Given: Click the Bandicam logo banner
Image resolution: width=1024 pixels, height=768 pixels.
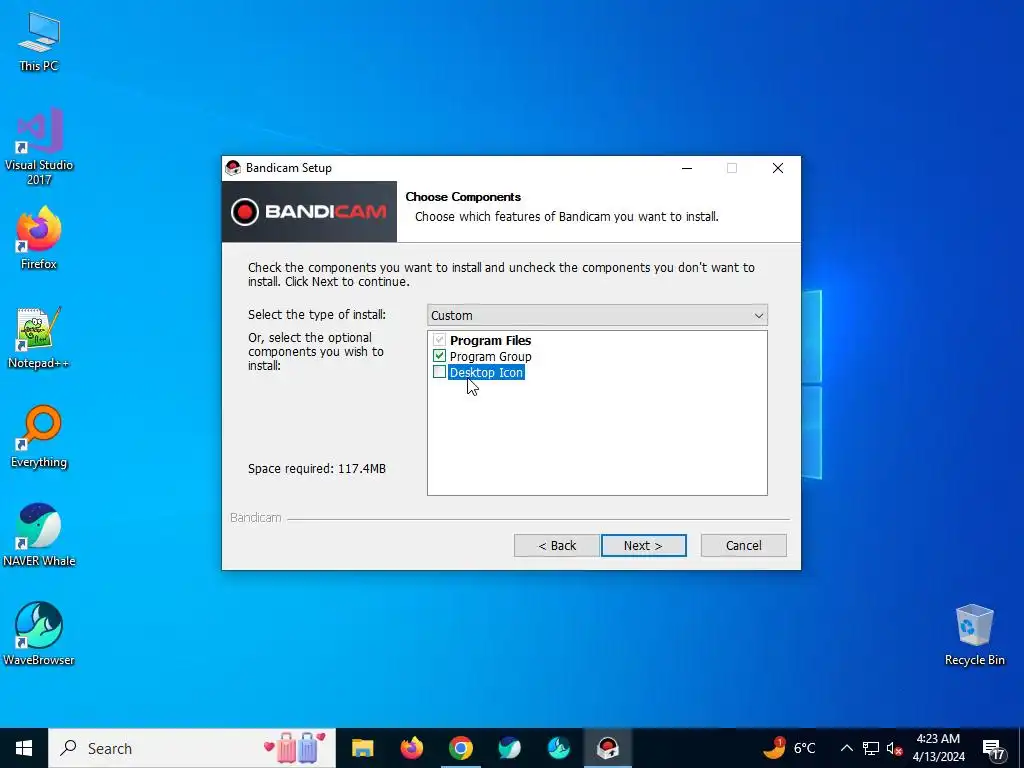Looking at the screenshot, I should coord(309,212).
